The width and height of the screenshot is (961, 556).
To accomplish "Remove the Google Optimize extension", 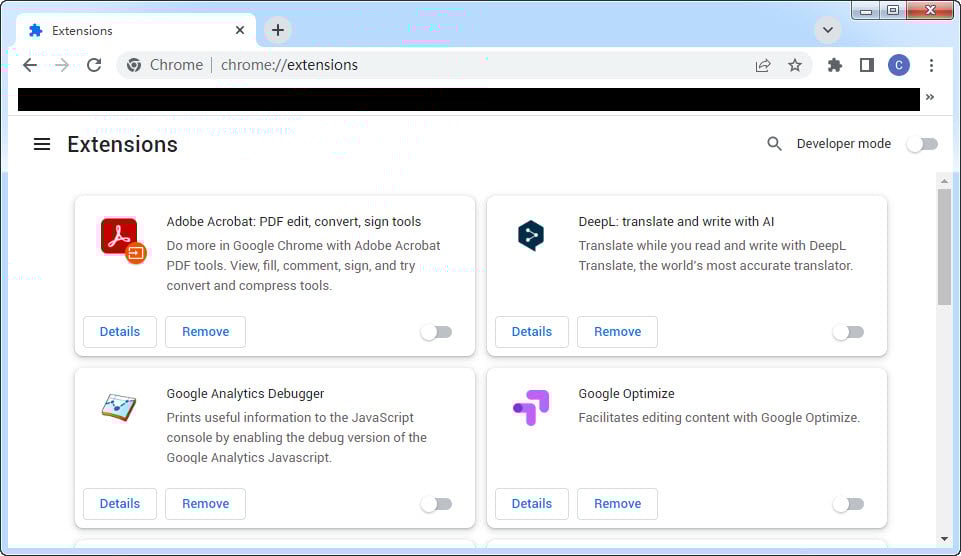I will pos(617,504).
